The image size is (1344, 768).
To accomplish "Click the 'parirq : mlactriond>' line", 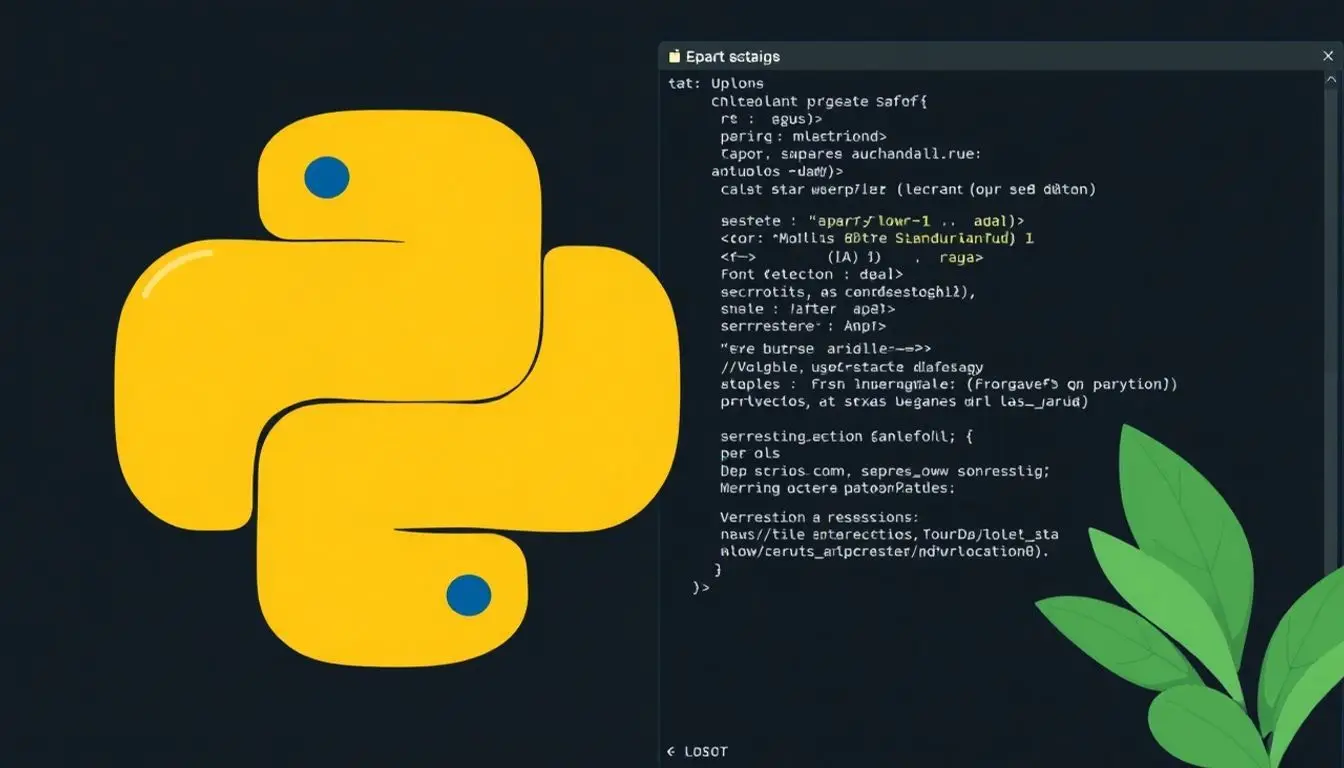I will click(803, 136).
